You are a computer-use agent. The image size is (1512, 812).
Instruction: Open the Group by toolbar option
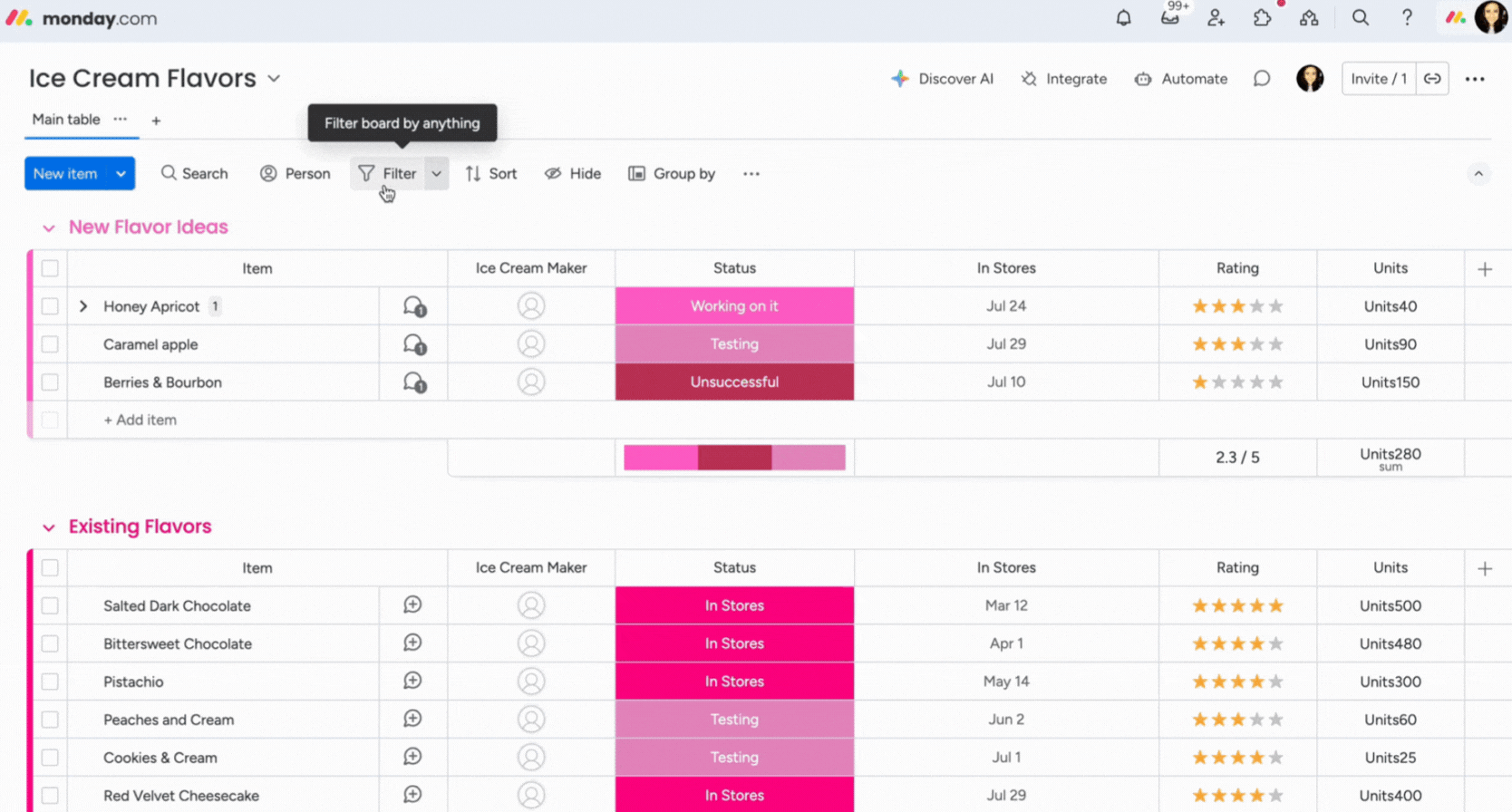[672, 174]
